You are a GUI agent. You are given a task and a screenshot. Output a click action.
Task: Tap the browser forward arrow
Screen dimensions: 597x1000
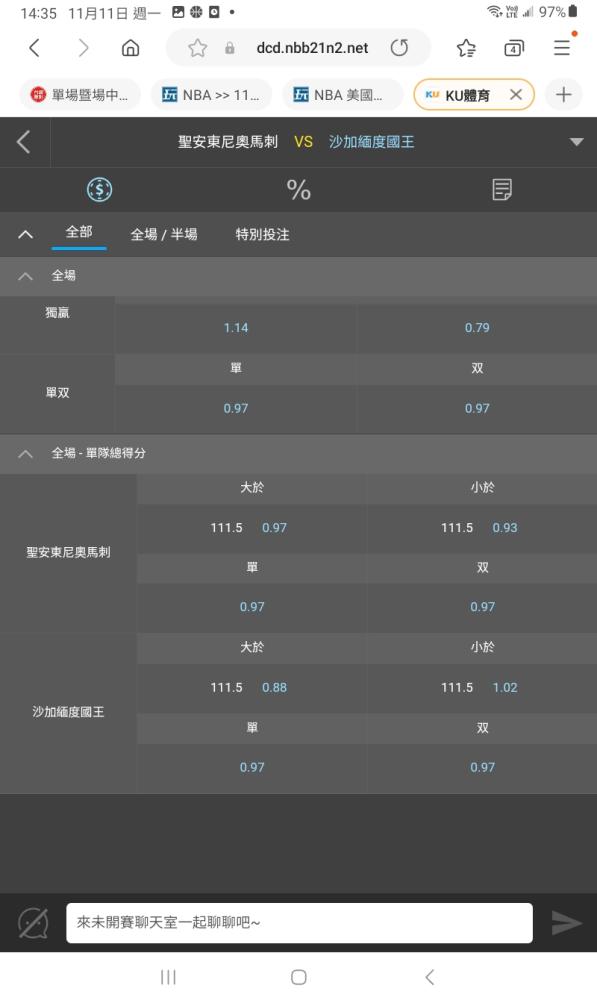click(x=84, y=48)
